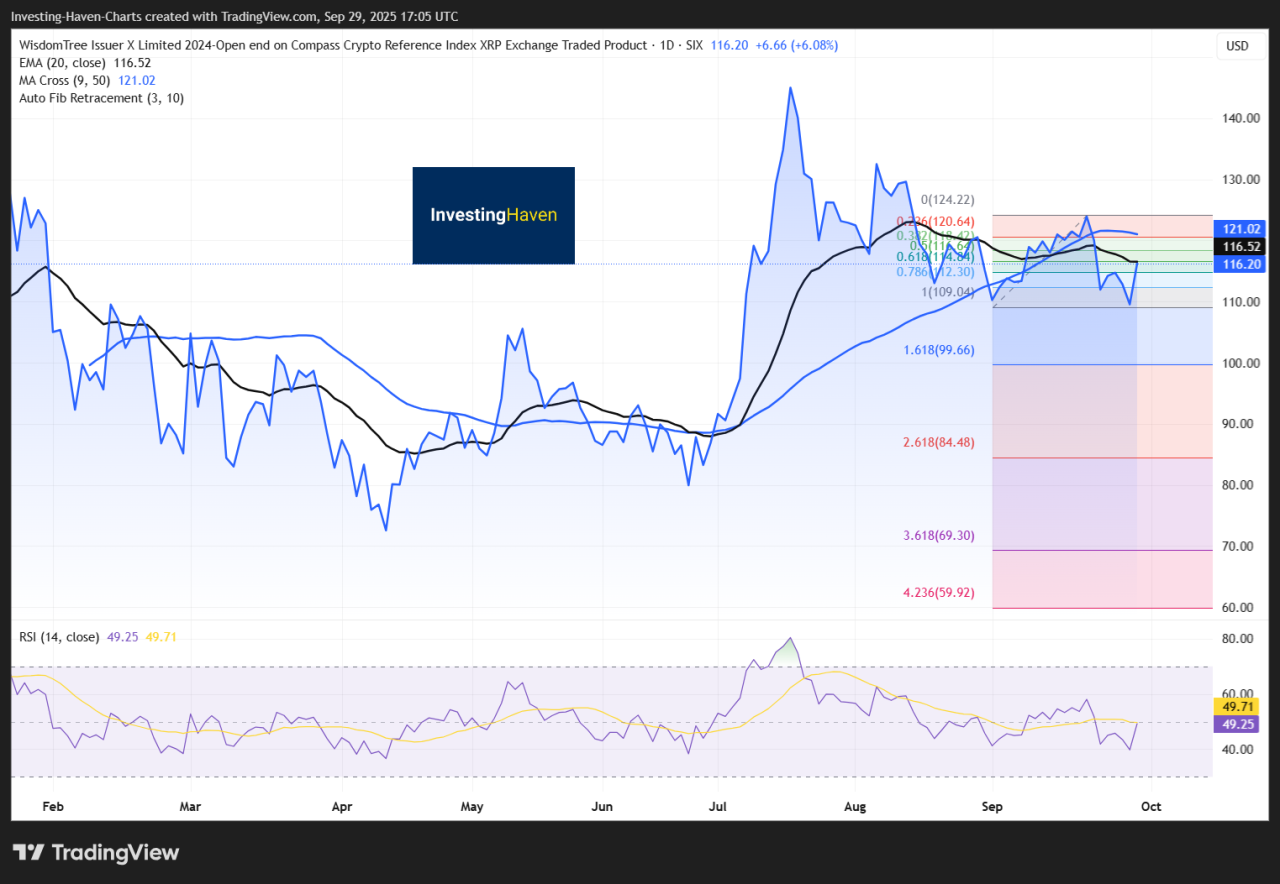The width and height of the screenshot is (1280, 884).
Task: Click the 4.236(59.92) Fibonacci level label
Action: pyautogui.click(x=938, y=592)
